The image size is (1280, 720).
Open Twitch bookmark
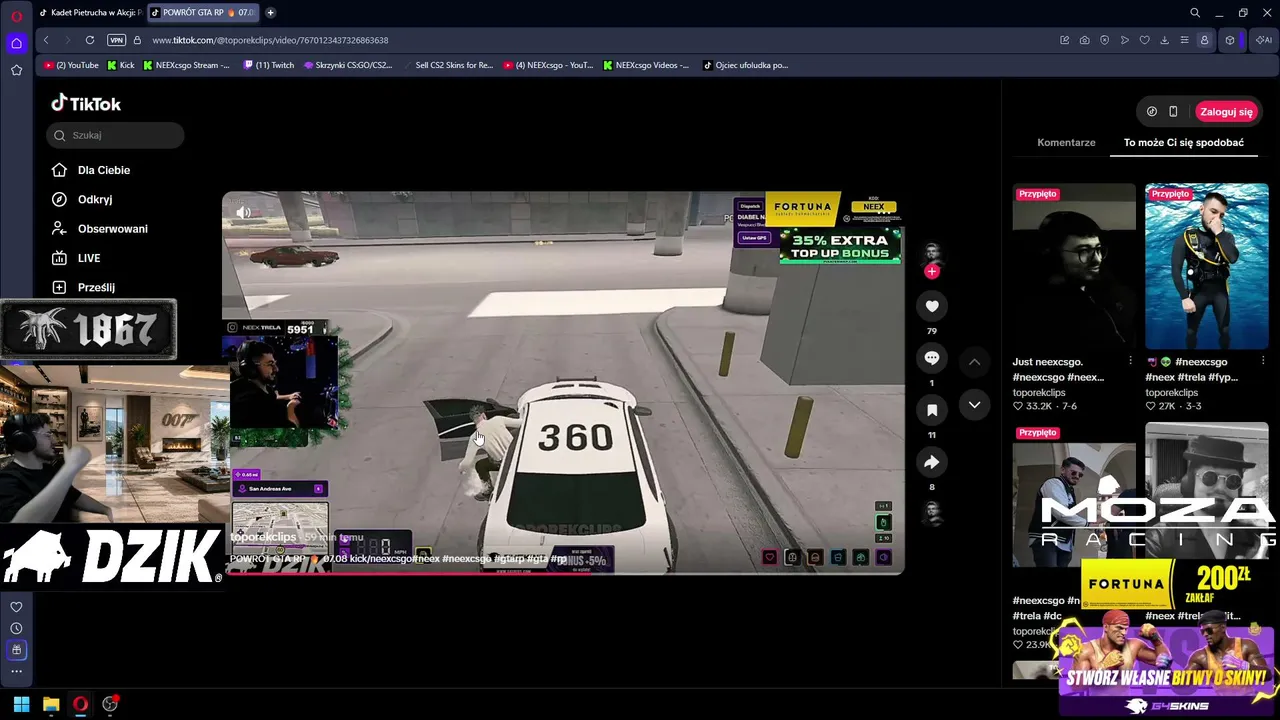point(269,65)
